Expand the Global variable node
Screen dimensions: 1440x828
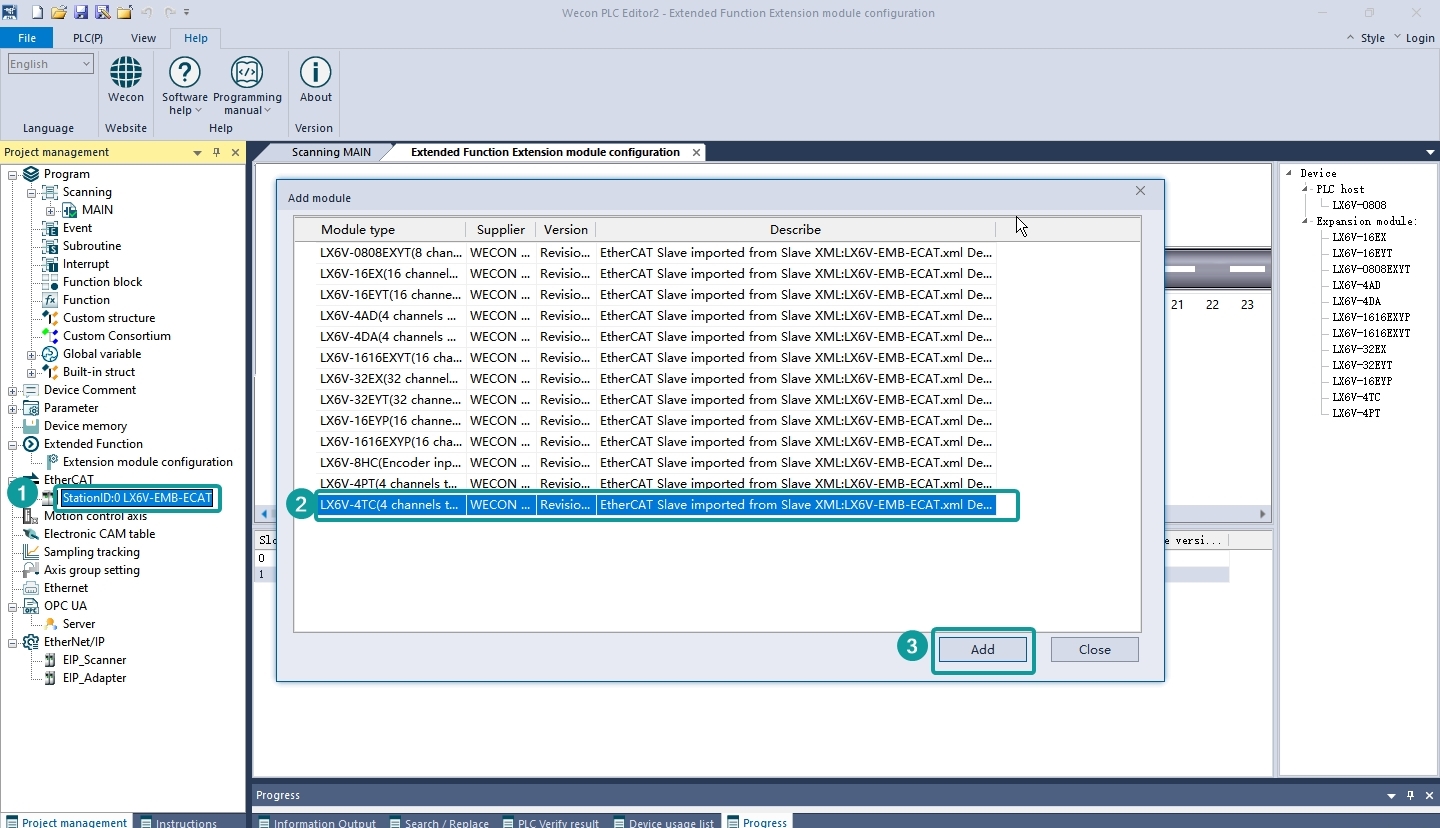click(x=31, y=354)
